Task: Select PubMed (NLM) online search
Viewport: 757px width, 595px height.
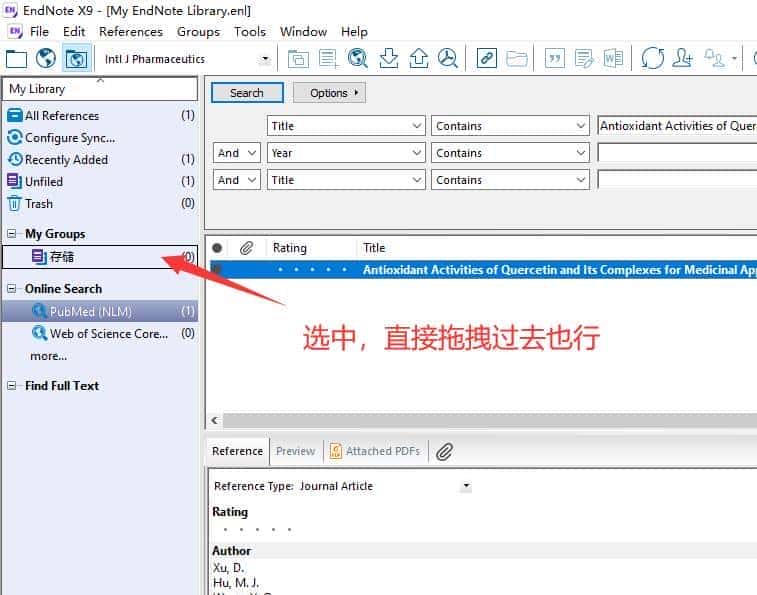Action: [x=100, y=312]
